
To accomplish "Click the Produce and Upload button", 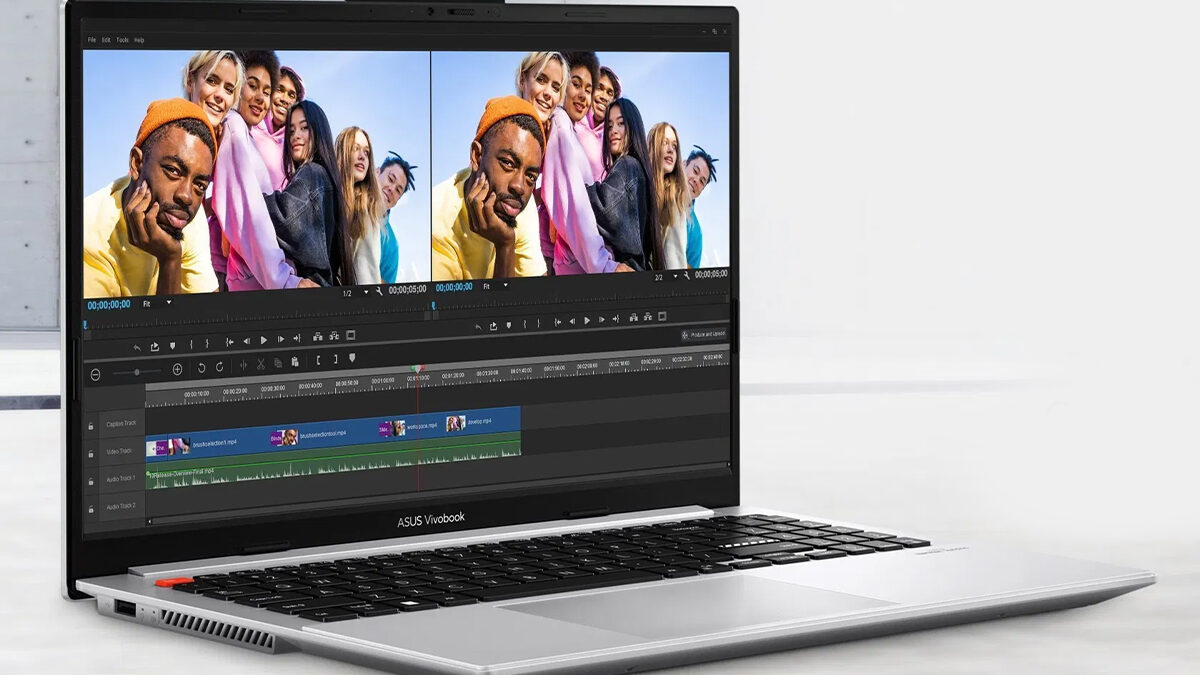I will 704,334.
